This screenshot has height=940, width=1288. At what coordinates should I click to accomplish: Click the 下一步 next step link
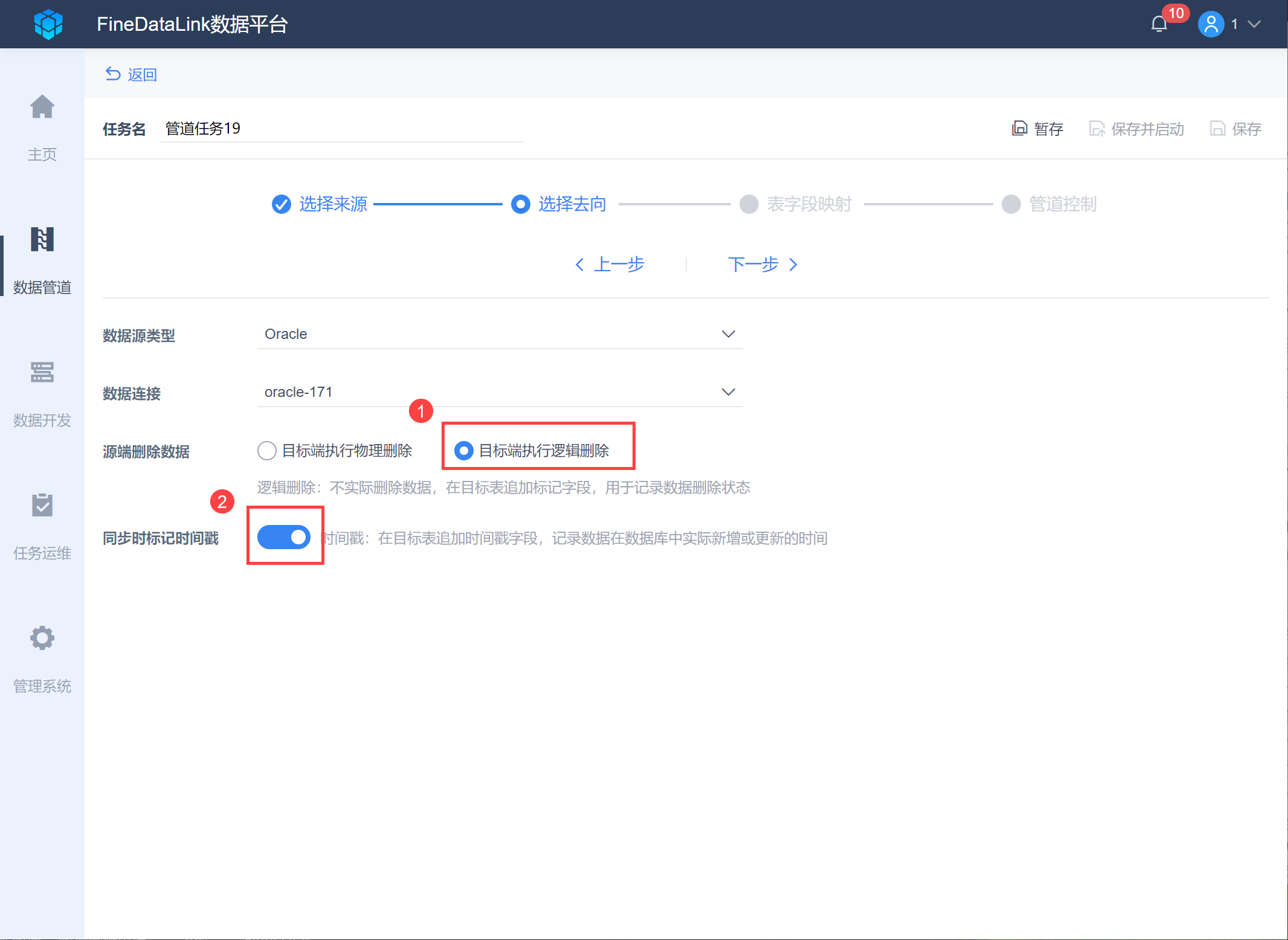[762, 265]
